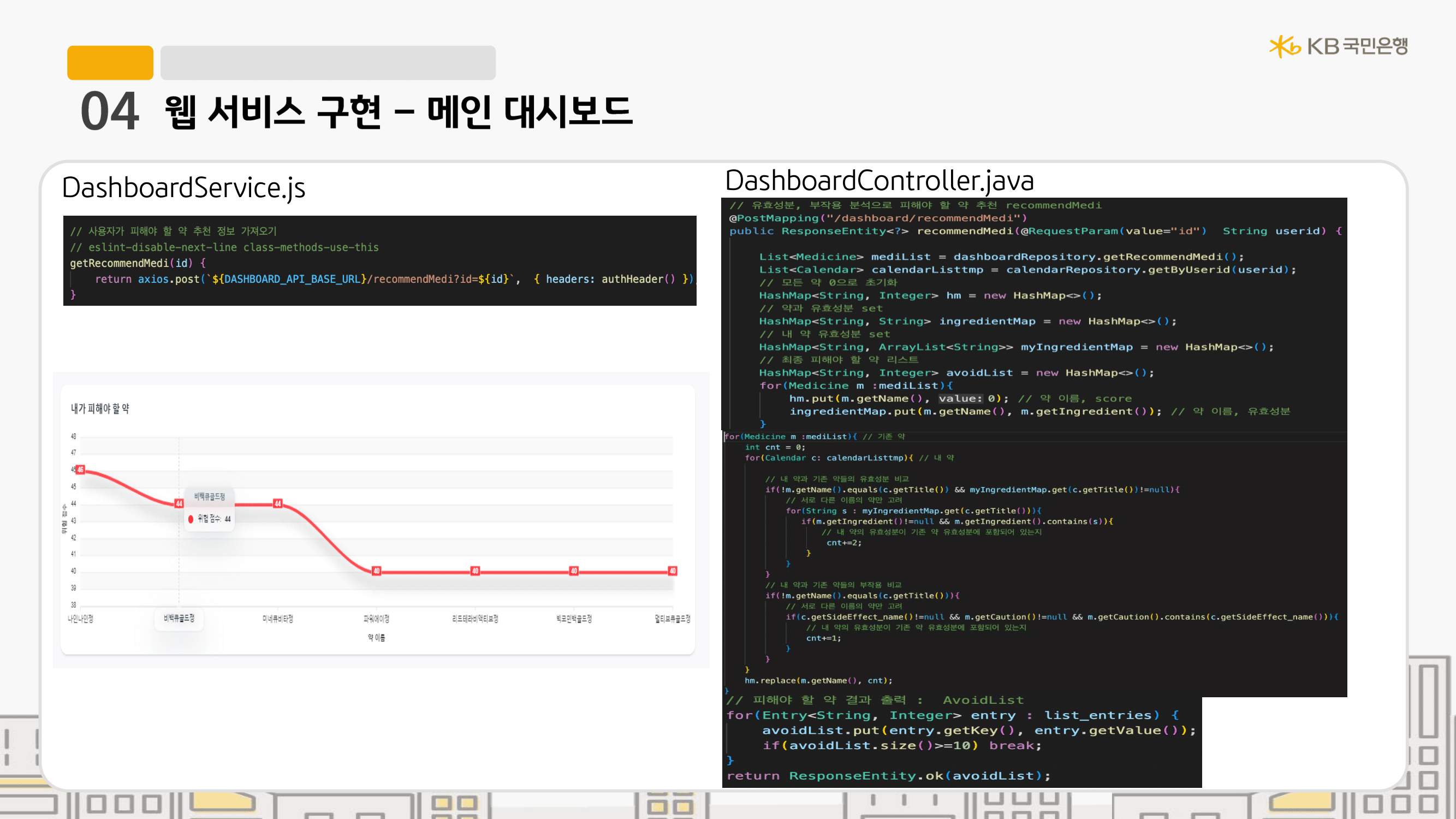
Task: Click the 내가 피해야 할 약 chart title
Action: (x=100, y=408)
